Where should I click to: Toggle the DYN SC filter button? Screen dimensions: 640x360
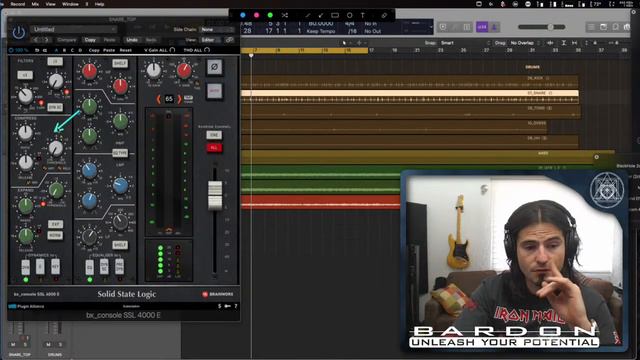click(x=55, y=107)
